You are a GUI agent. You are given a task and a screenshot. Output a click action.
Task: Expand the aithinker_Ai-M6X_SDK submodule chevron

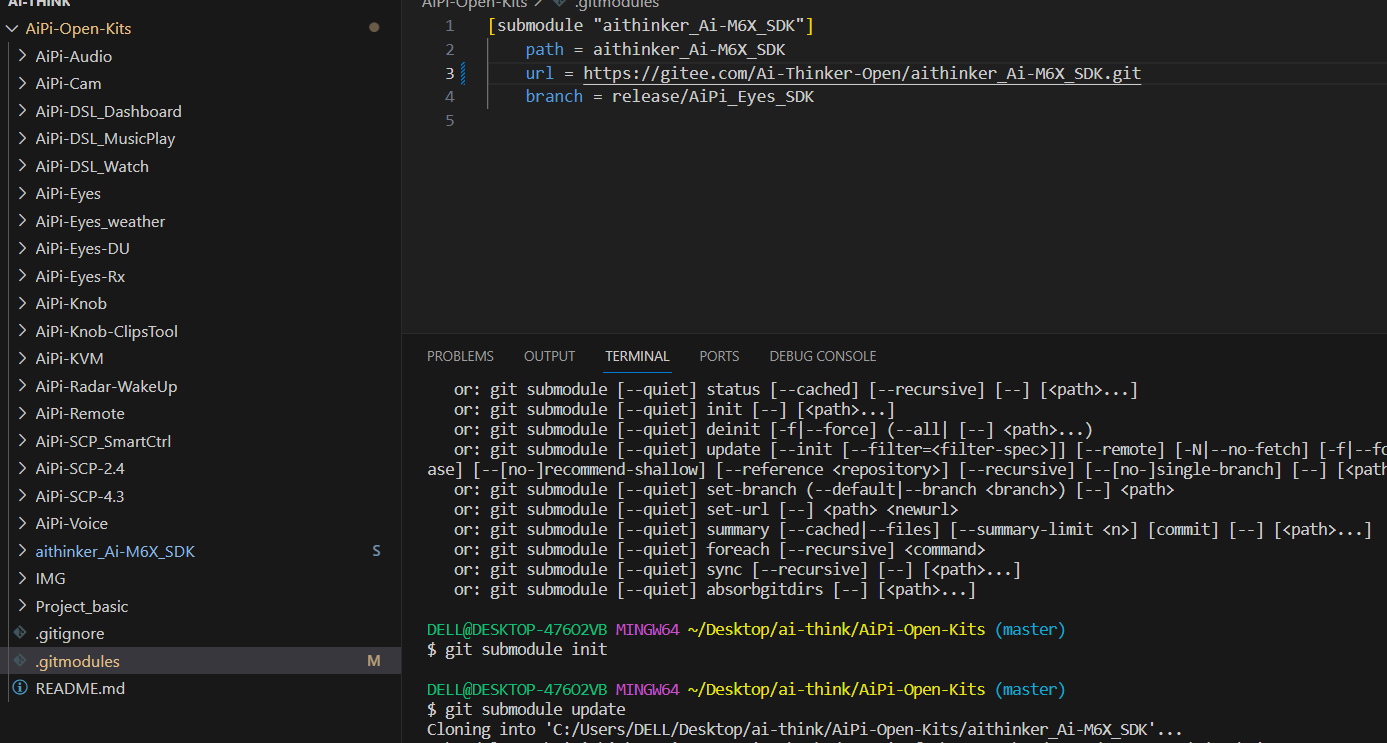coord(22,551)
